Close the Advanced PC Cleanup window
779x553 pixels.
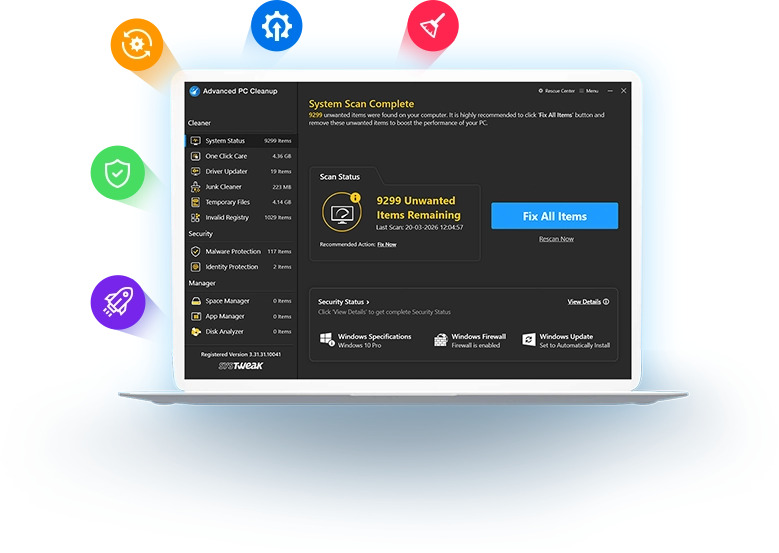[623, 91]
